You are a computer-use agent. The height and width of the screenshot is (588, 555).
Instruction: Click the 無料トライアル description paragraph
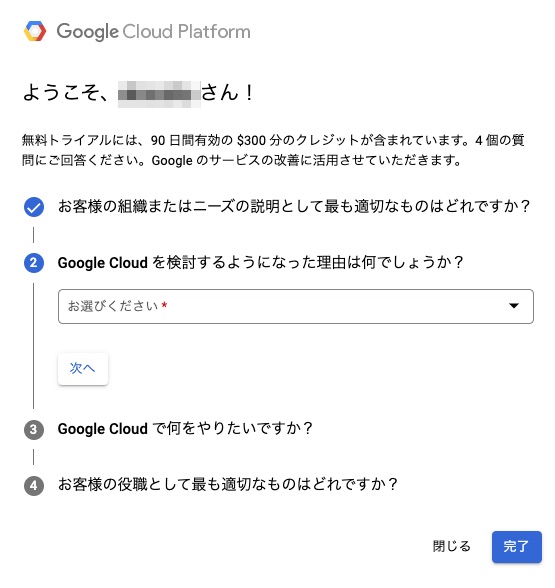(273, 150)
